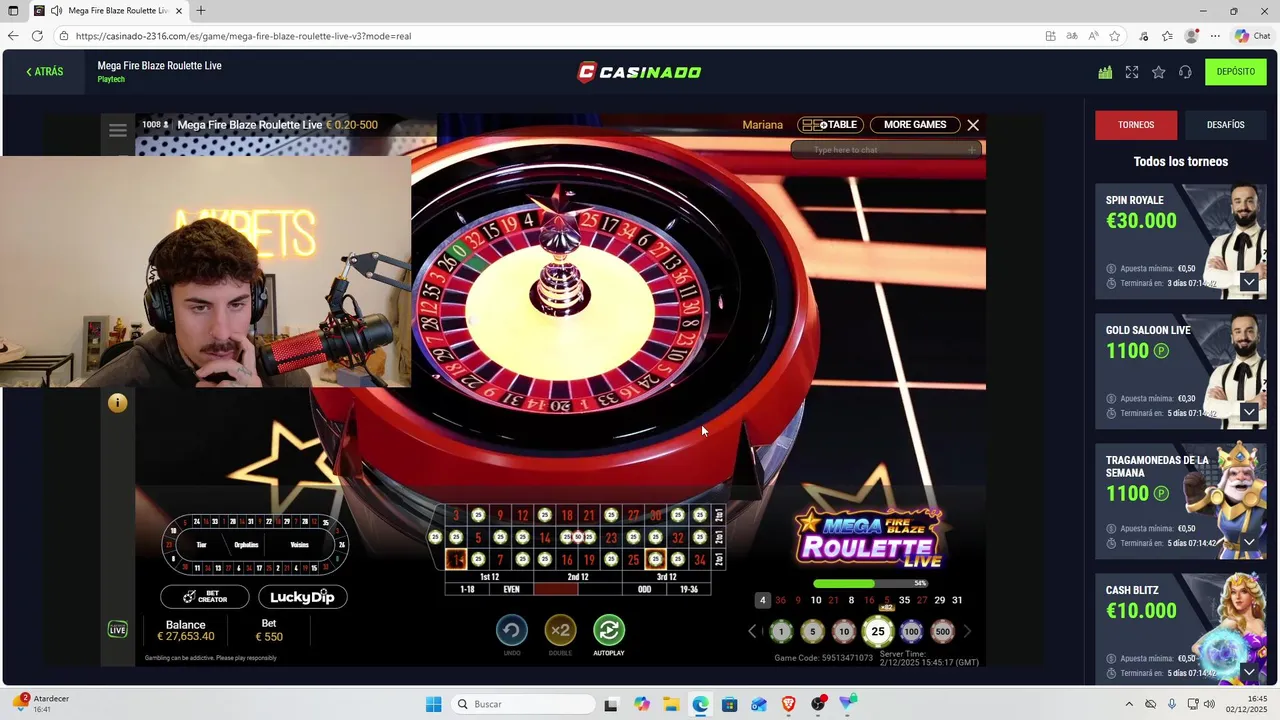Show next chip values arrow
This screenshot has width=1280, height=720.
pyautogui.click(x=967, y=631)
